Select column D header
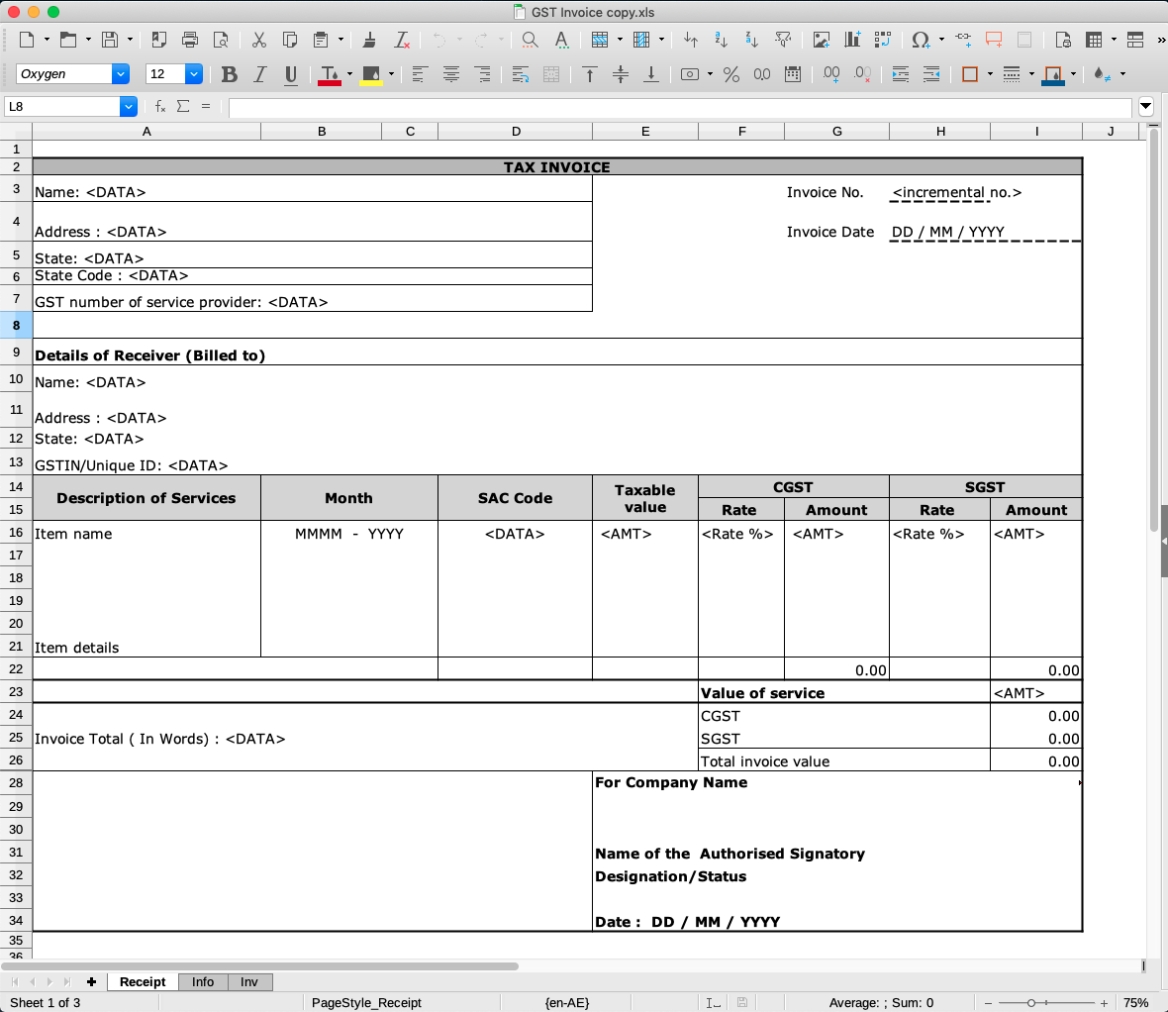Image resolution: width=1168 pixels, height=1012 pixels. coord(515,131)
